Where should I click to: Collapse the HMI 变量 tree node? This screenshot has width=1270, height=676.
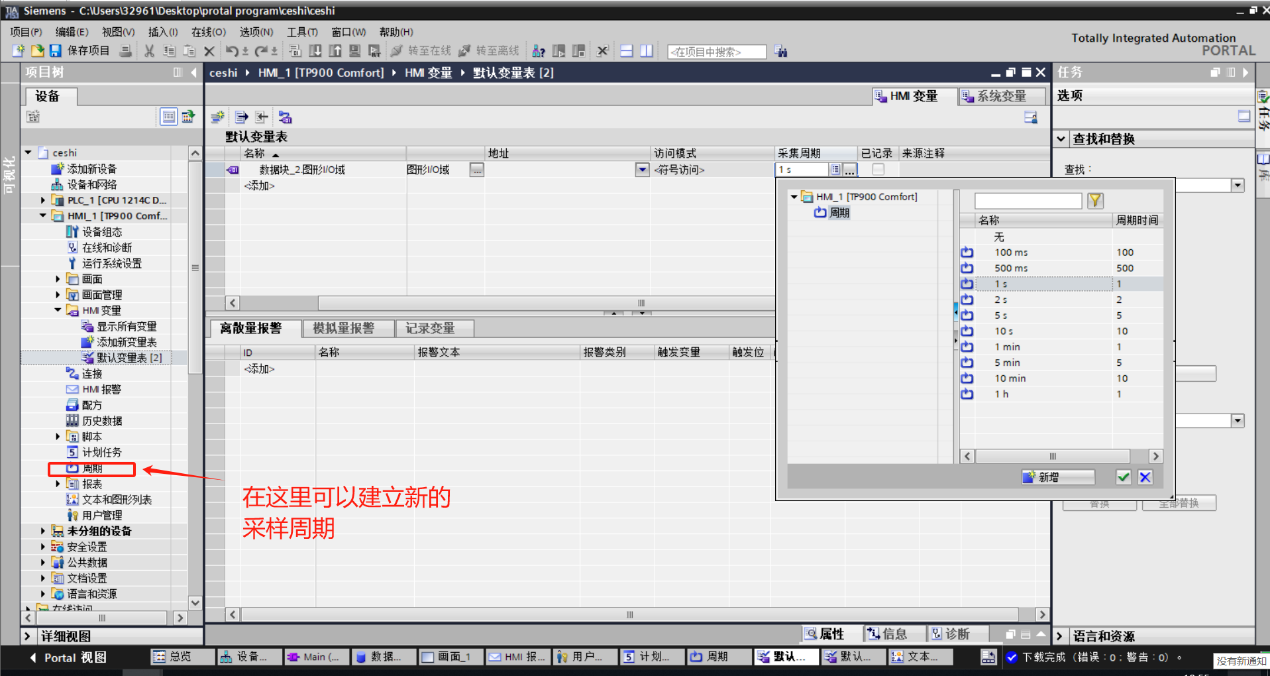pos(58,311)
